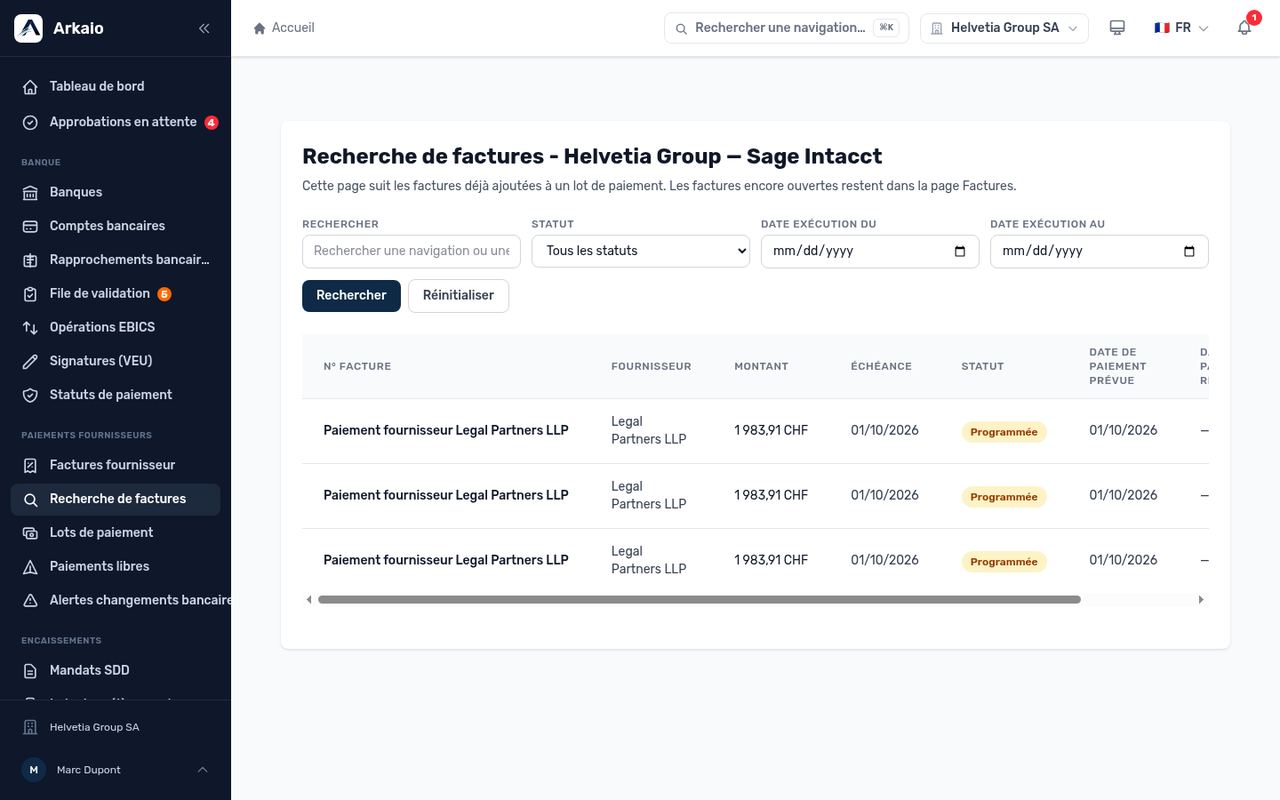Collapse the sidebar with double-chevron icon
The height and width of the screenshot is (800, 1280).
point(204,28)
